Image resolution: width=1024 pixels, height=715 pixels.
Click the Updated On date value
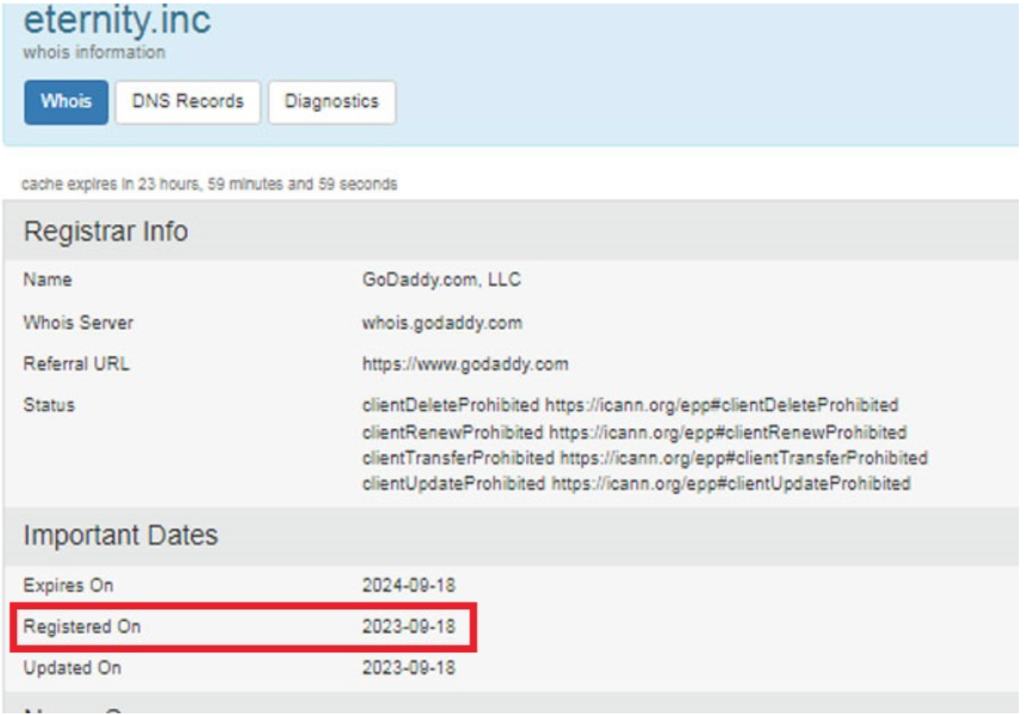[x=408, y=668]
